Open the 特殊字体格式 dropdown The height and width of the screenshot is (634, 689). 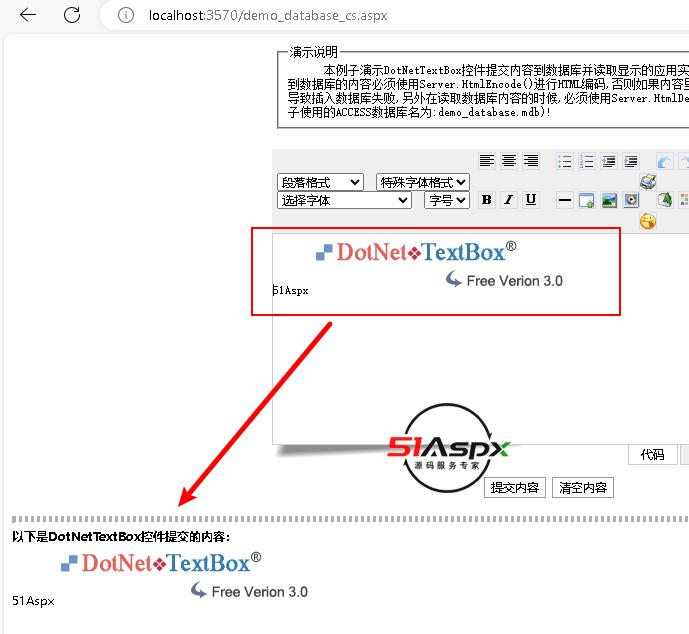coord(423,182)
